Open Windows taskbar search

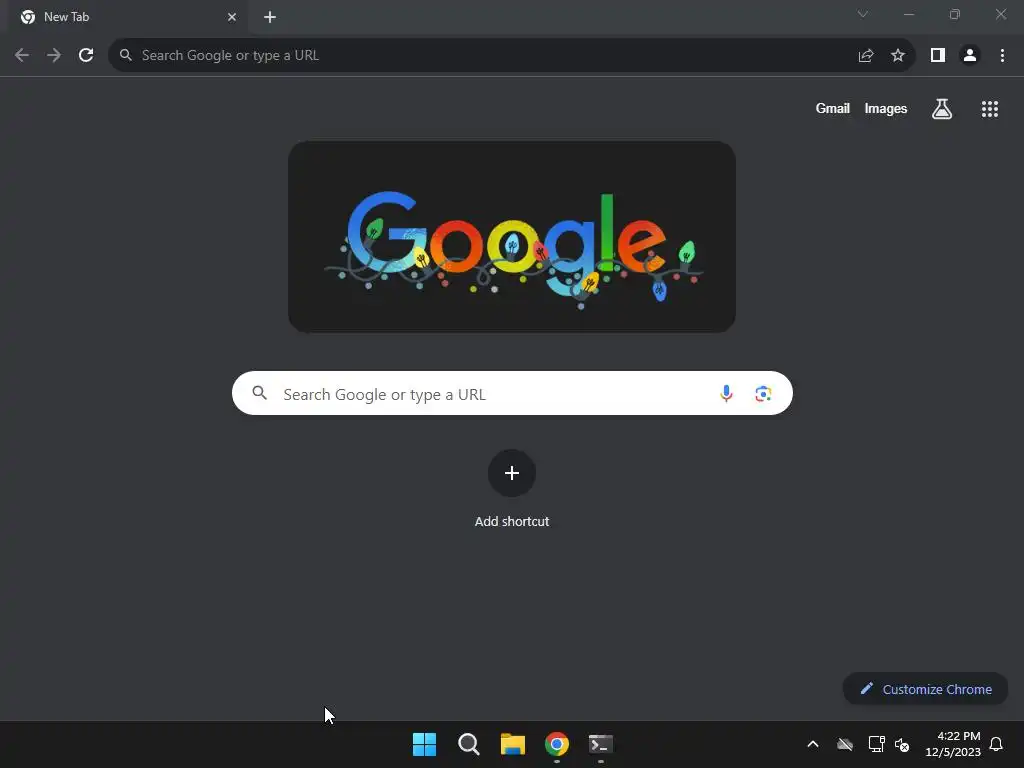point(468,744)
